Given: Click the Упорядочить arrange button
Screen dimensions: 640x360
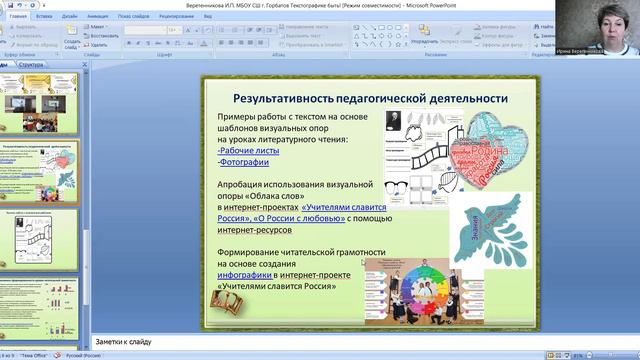Looking at the screenshot, I should tap(424, 34).
